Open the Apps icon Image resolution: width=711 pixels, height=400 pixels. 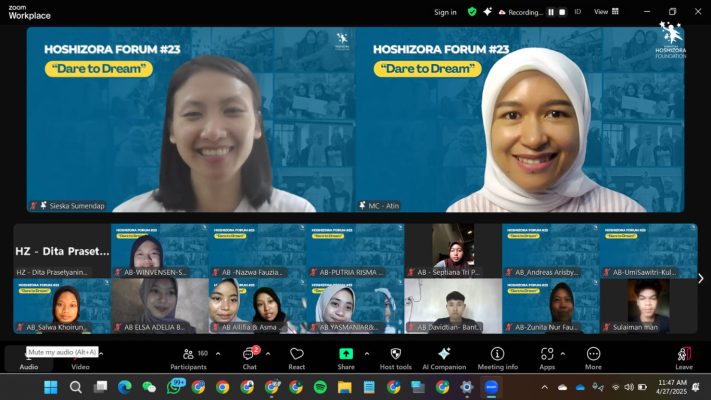(547, 354)
